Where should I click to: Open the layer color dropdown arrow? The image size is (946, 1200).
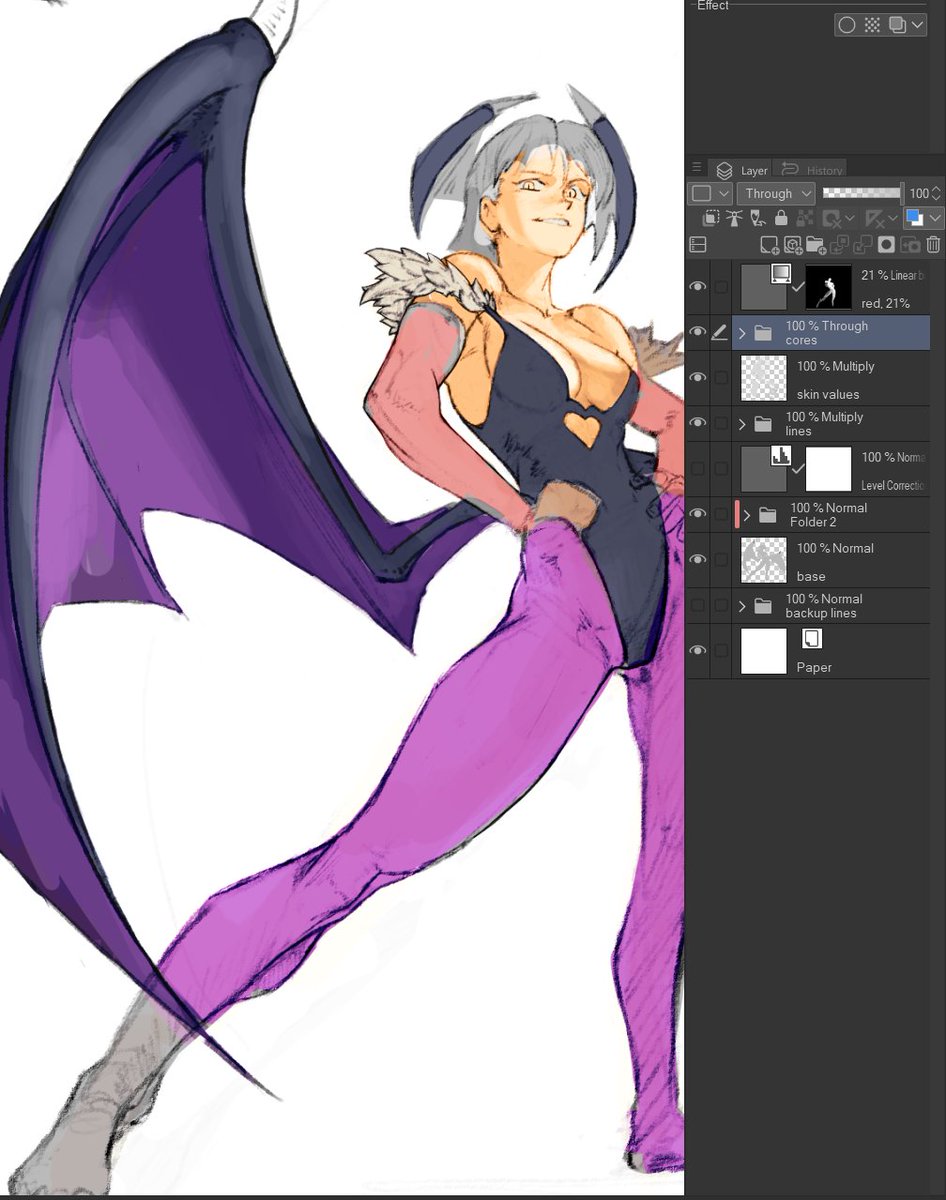935,218
